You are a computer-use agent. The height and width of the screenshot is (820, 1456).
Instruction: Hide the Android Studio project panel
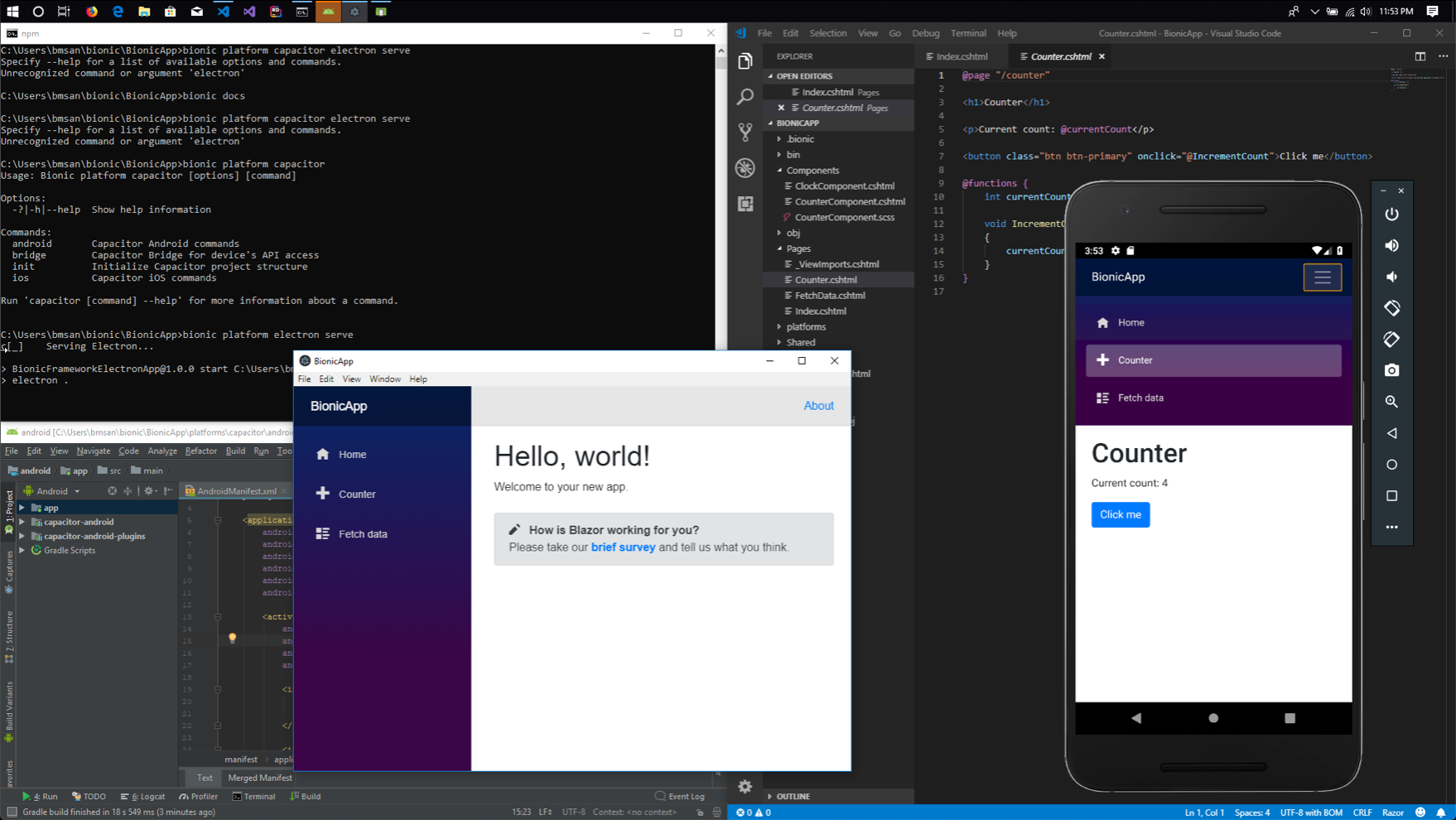tap(168, 491)
